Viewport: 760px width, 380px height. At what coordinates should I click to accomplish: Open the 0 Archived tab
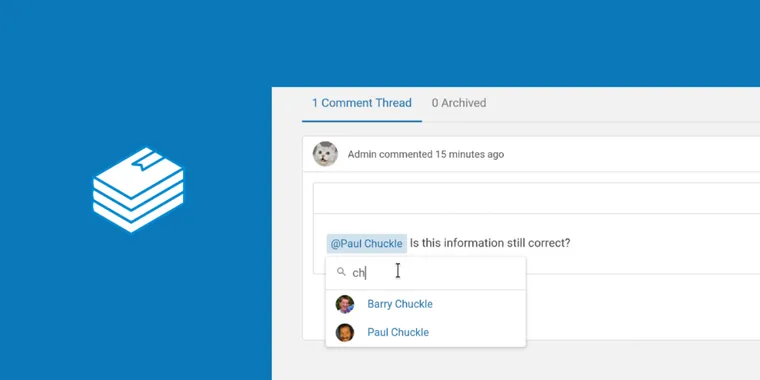pos(459,103)
